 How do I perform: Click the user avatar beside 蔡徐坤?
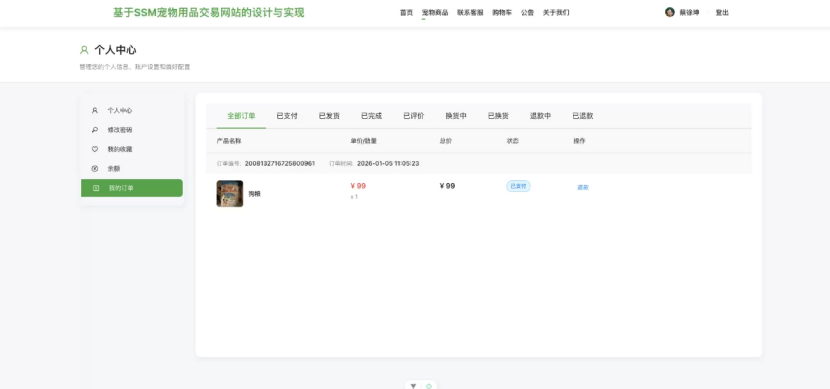tap(670, 12)
